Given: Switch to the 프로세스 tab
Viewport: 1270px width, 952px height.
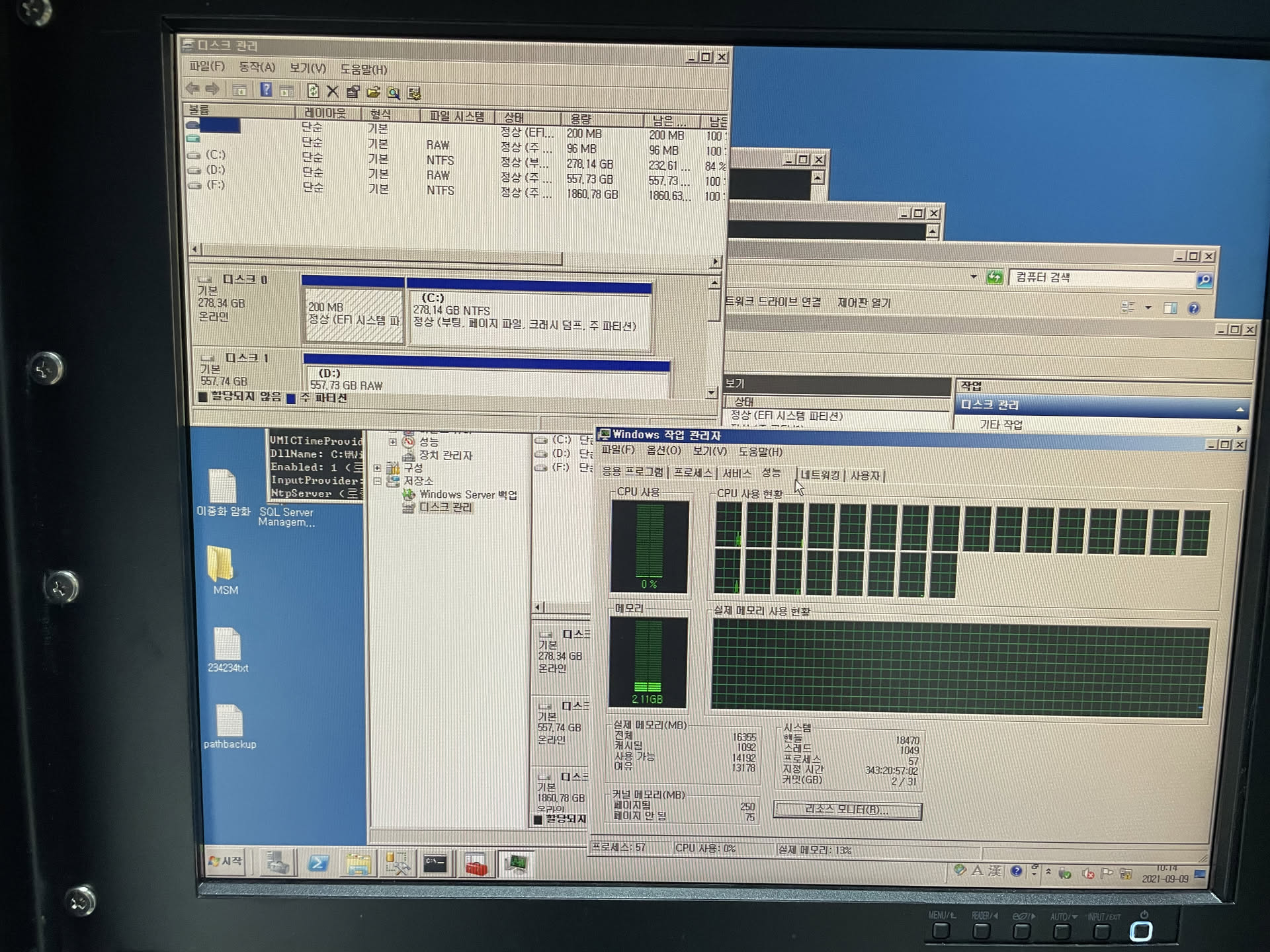Looking at the screenshot, I should coord(693,473).
